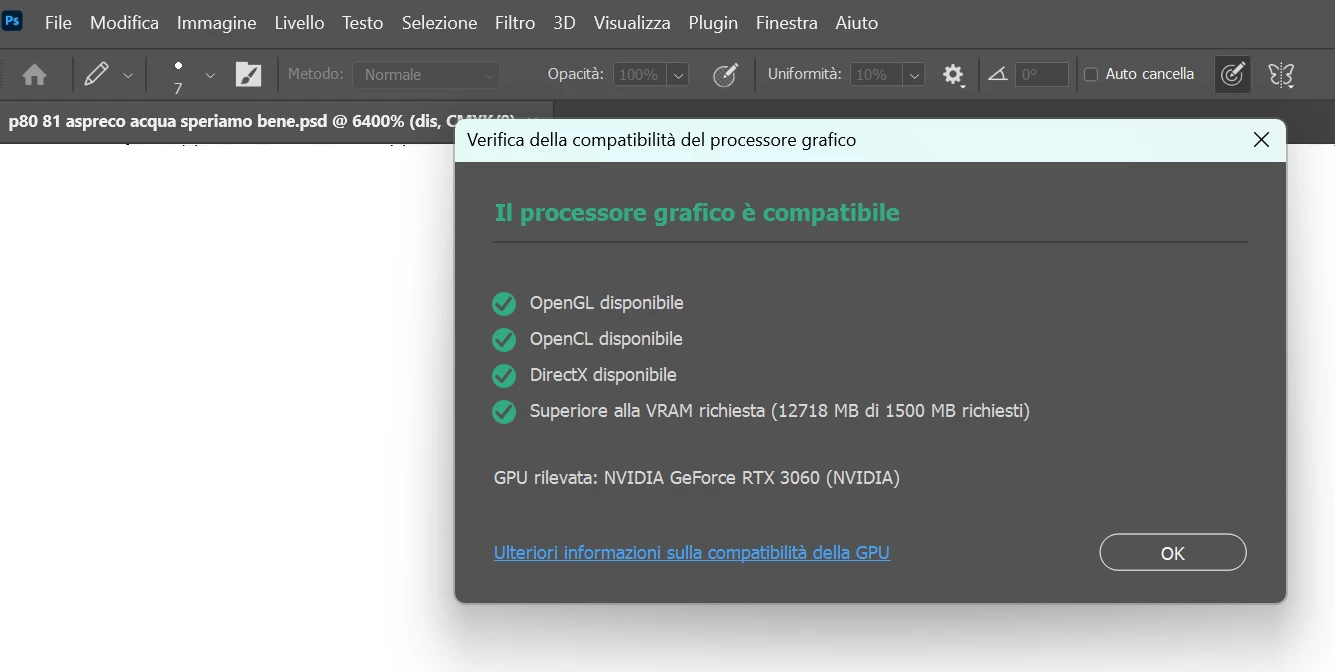Enable the Auto cancella checkbox
The image size is (1335, 672).
1091,74
